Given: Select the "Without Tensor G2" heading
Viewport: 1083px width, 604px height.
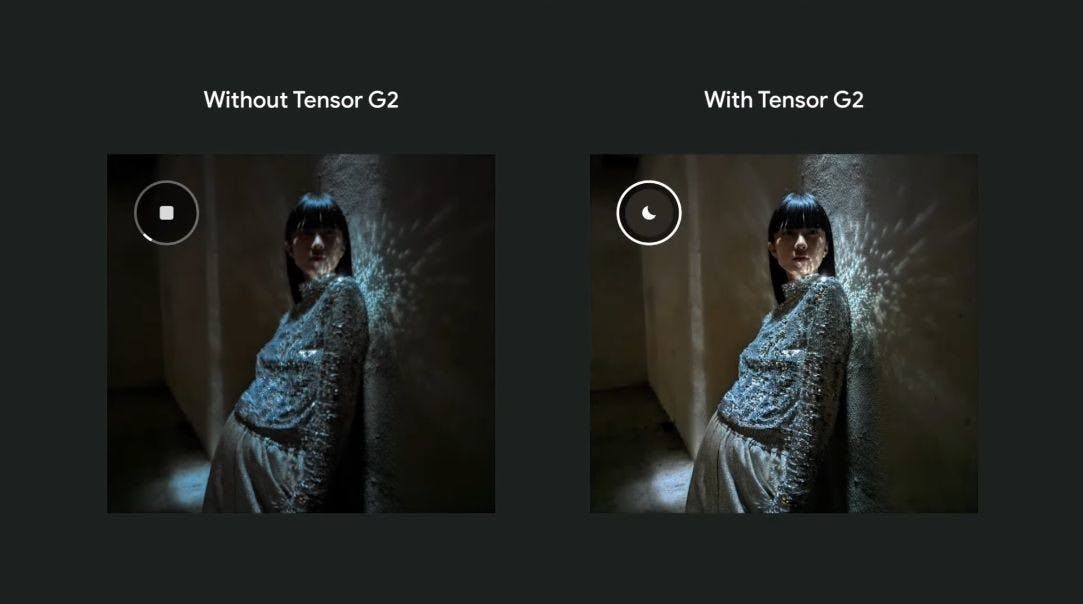Looking at the screenshot, I should [301, 100].
